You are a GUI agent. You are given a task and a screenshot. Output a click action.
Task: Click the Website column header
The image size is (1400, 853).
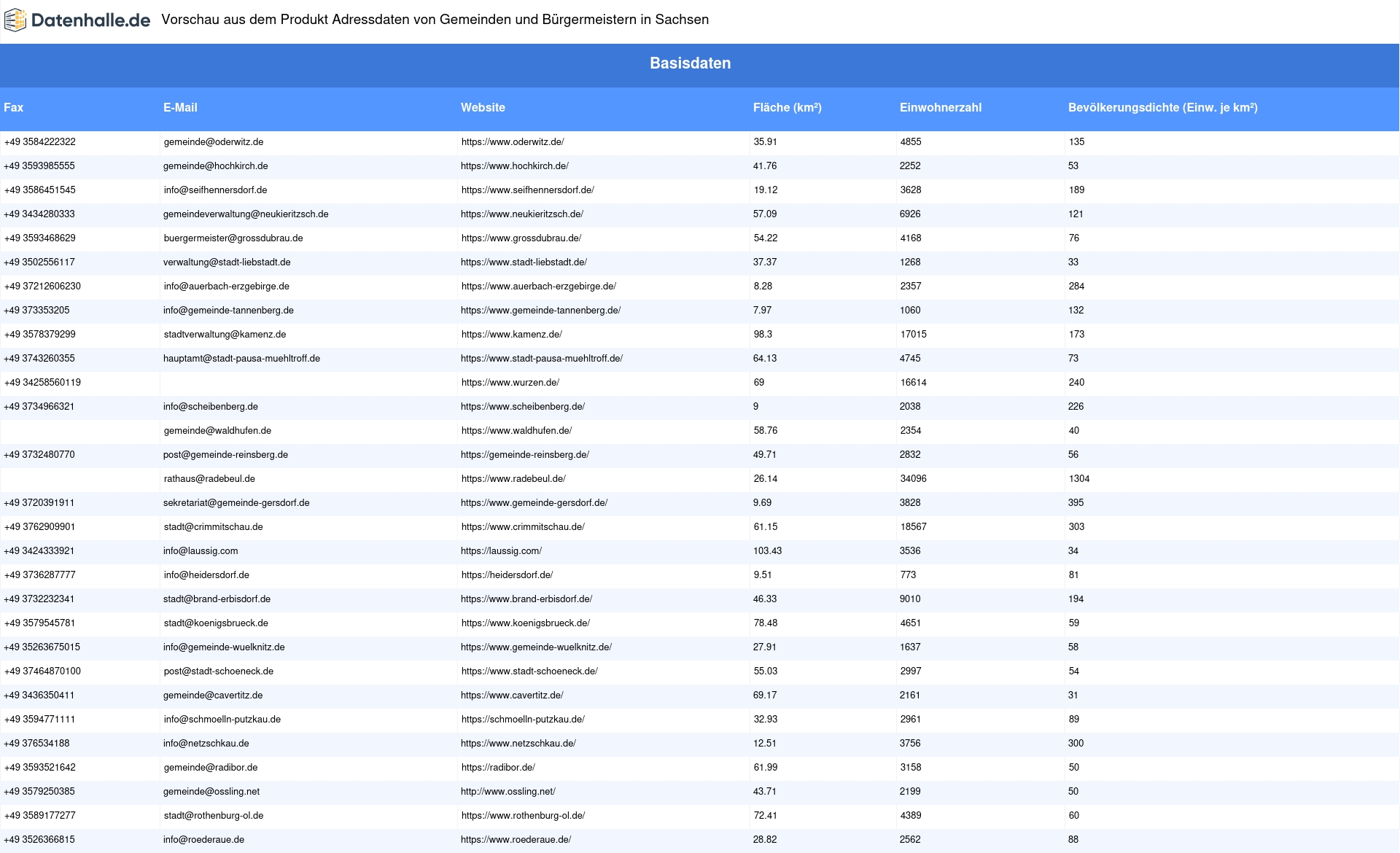(x=483, y=107)
